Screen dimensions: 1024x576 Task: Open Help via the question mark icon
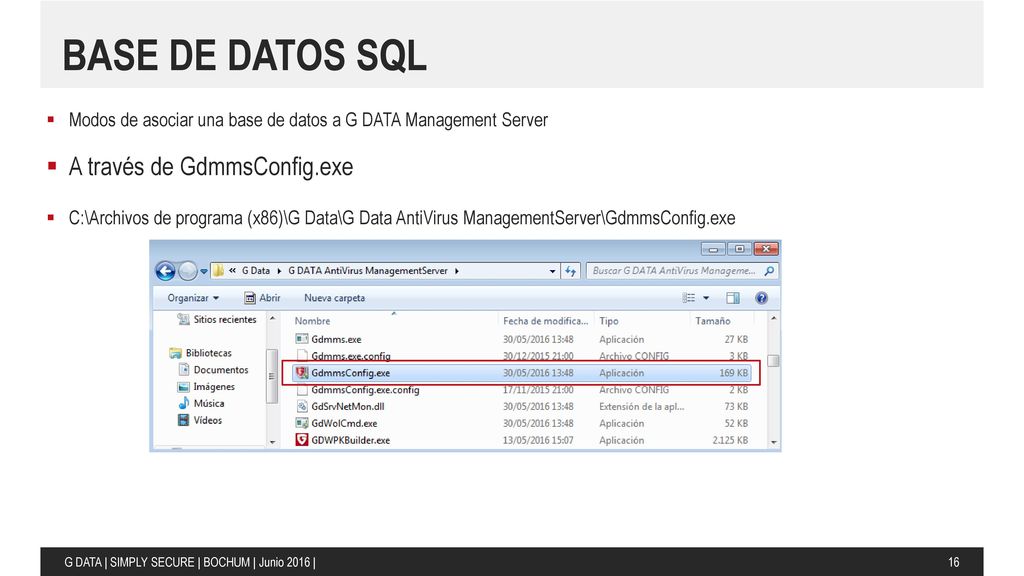pyautogui.click(x=761, y=298)
